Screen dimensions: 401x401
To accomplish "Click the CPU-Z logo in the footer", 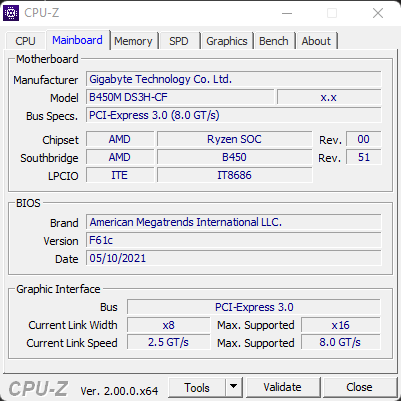I will tap(38, 389).
